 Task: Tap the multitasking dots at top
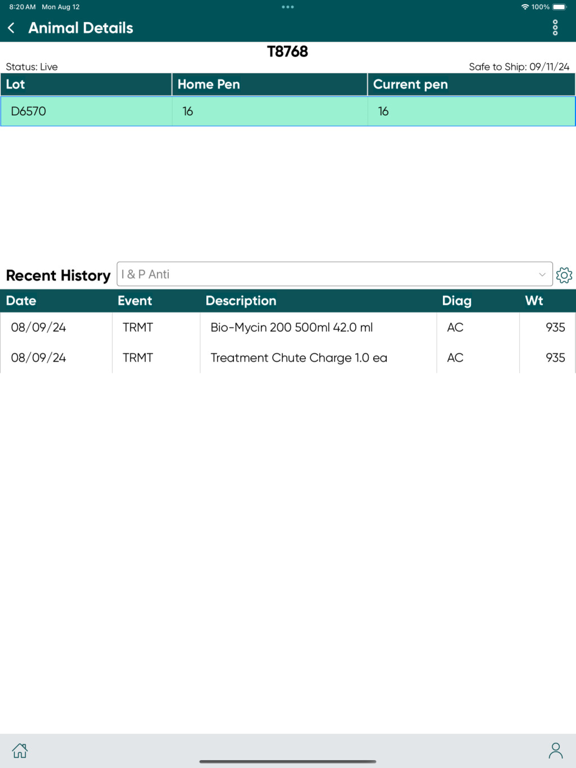click(288, 7)
